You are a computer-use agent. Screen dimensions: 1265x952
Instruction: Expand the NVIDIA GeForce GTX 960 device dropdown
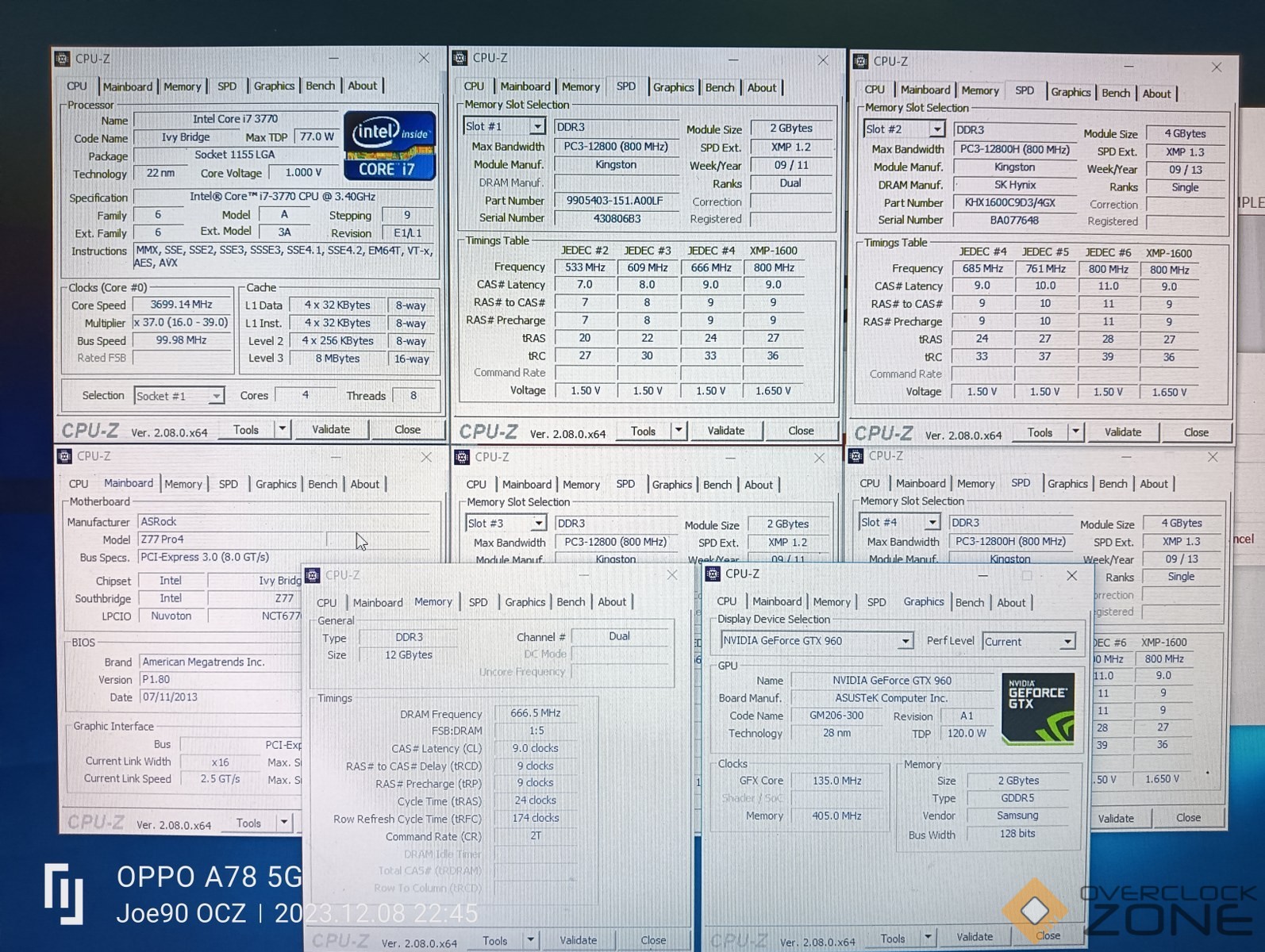tap(905, 641)
